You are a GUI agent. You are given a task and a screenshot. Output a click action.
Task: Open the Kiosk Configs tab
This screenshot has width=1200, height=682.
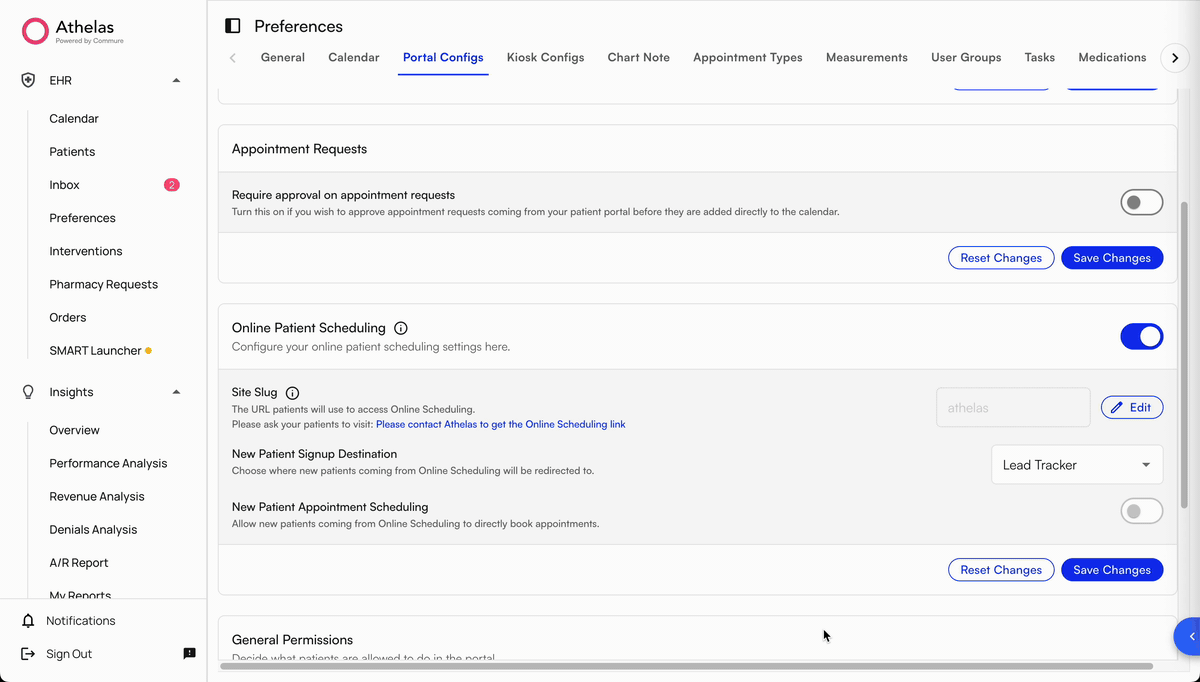click(545, 58)
